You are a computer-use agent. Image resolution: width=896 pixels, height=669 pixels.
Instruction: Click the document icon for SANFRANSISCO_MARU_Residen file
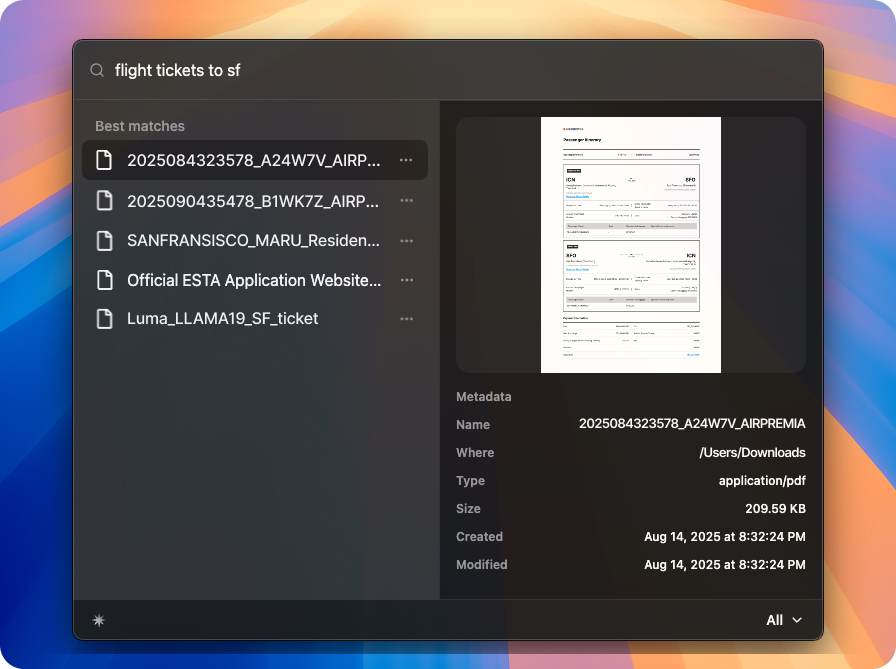click(x=105, y=240)
